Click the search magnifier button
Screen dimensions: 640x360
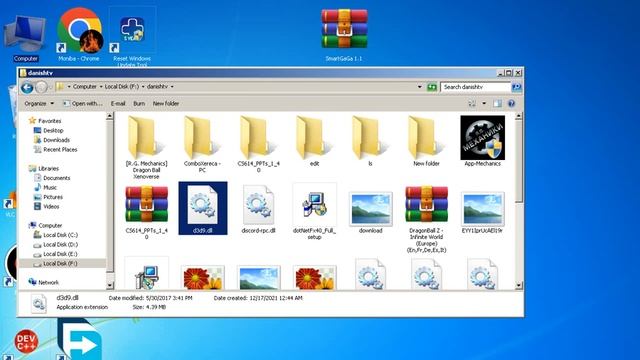(516, 87)
